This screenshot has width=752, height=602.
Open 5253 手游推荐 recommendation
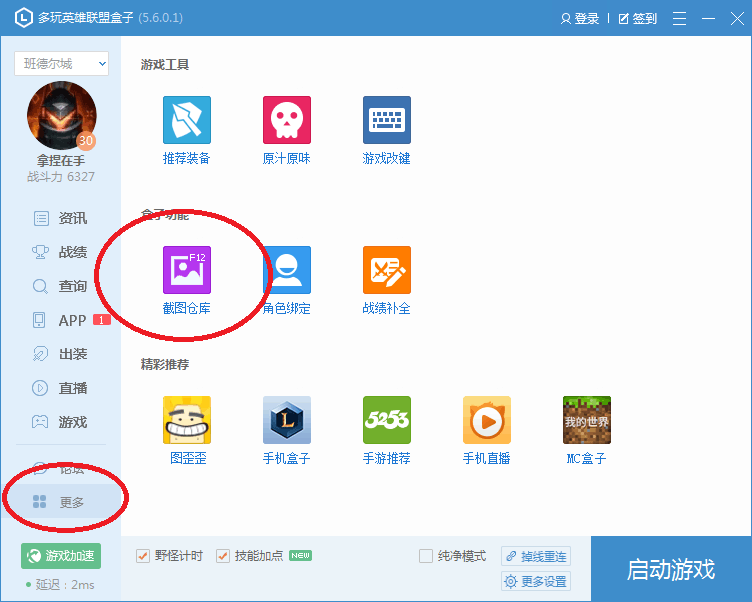tap(387, 430)
